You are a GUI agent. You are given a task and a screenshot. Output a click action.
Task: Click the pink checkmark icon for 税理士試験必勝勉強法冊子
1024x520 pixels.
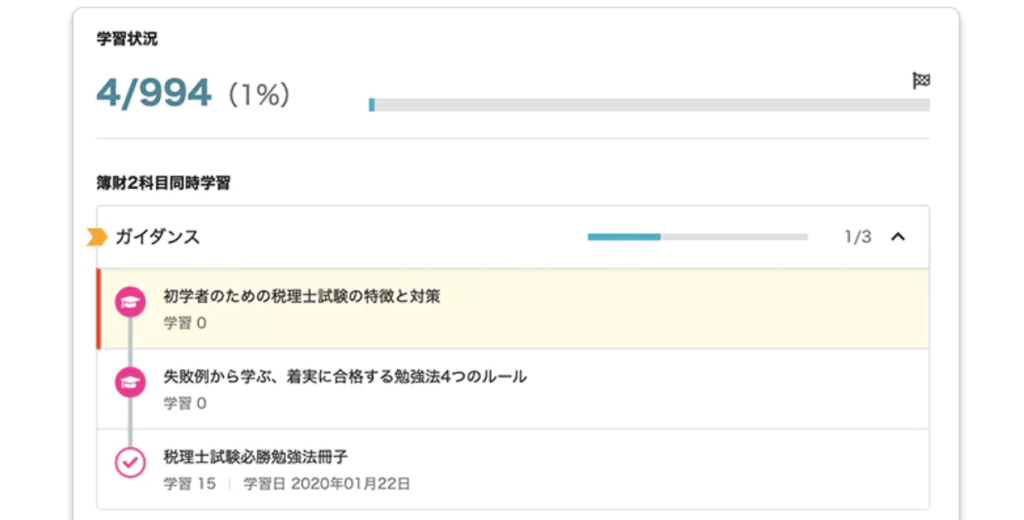coord(130,462)
